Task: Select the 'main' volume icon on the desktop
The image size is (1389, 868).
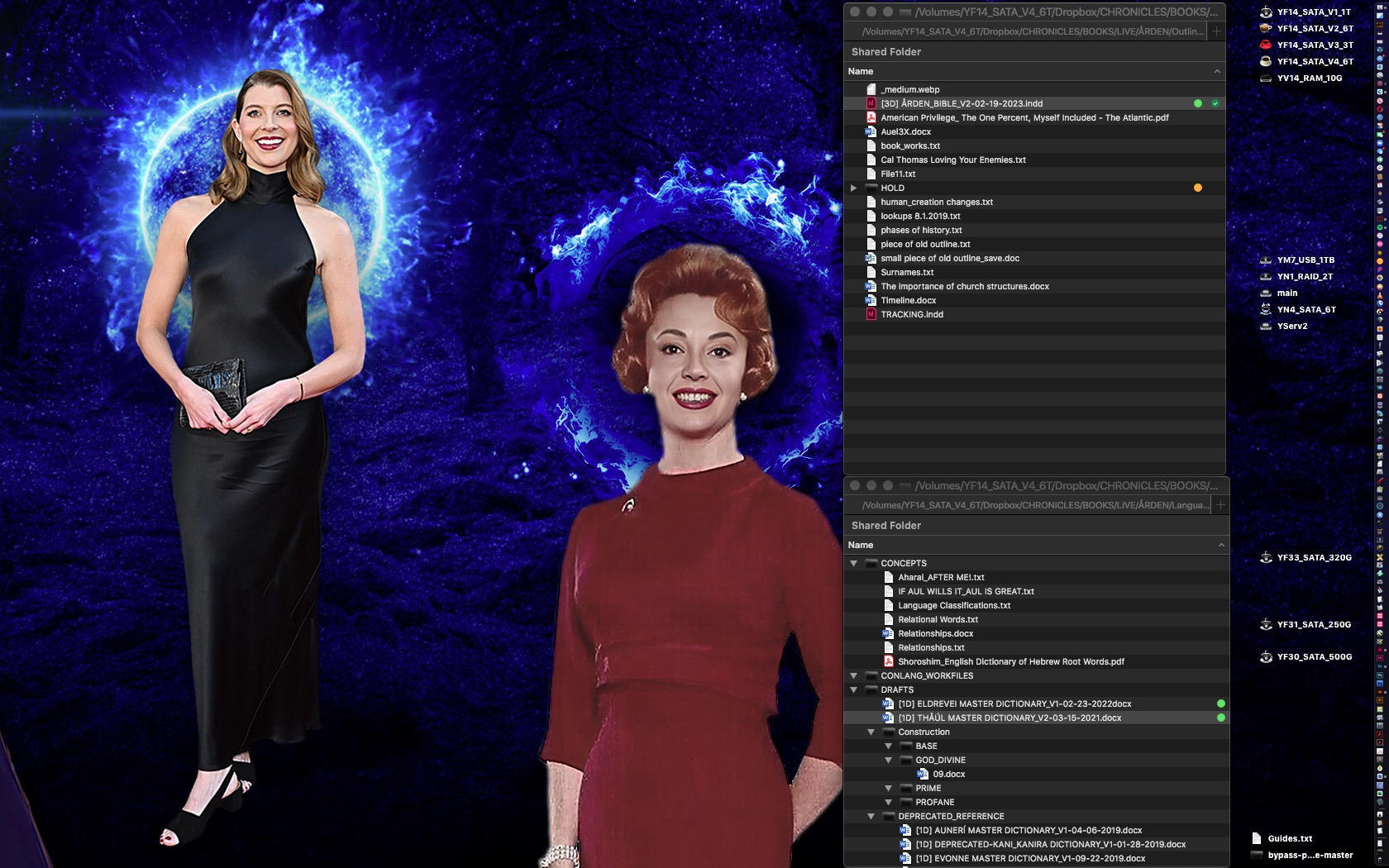Action: coord(1266,293)
